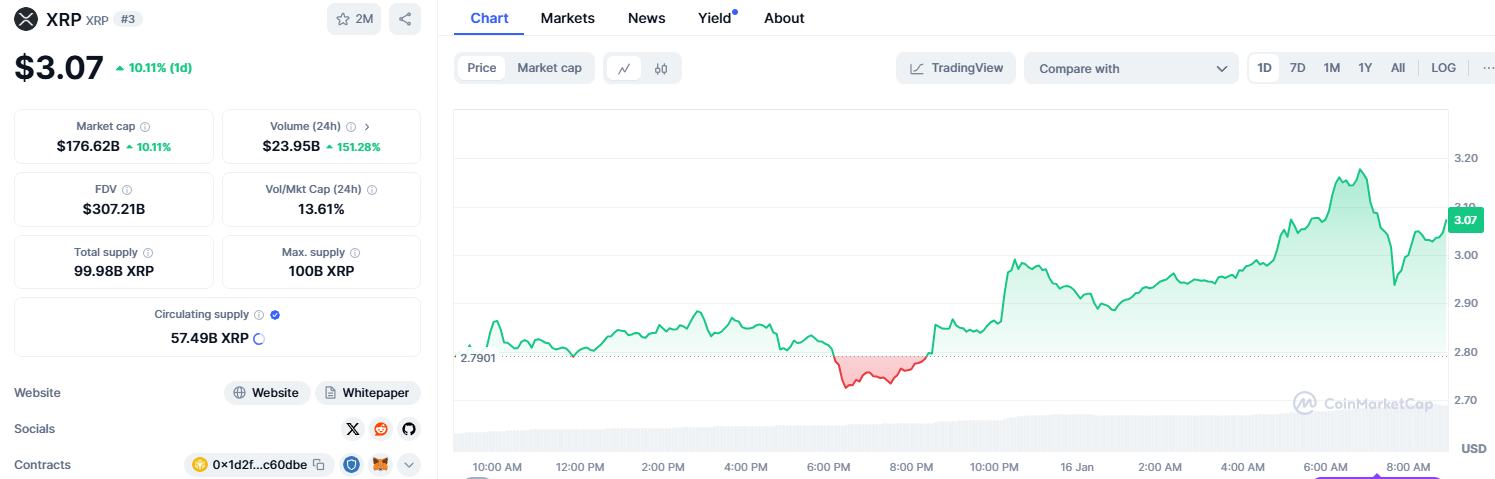Click the 0x1d2f...c60dbe contract chip

pos(259,465)
